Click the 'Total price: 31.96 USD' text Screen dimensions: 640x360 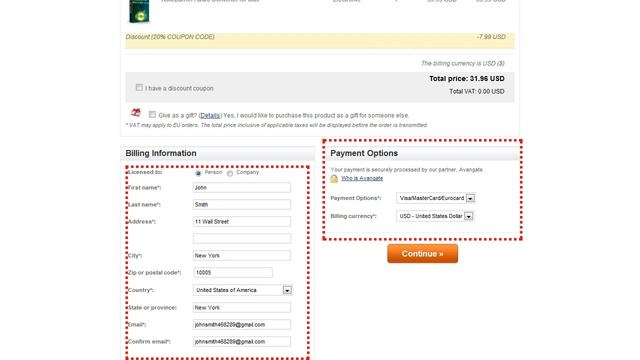point(467,78)
